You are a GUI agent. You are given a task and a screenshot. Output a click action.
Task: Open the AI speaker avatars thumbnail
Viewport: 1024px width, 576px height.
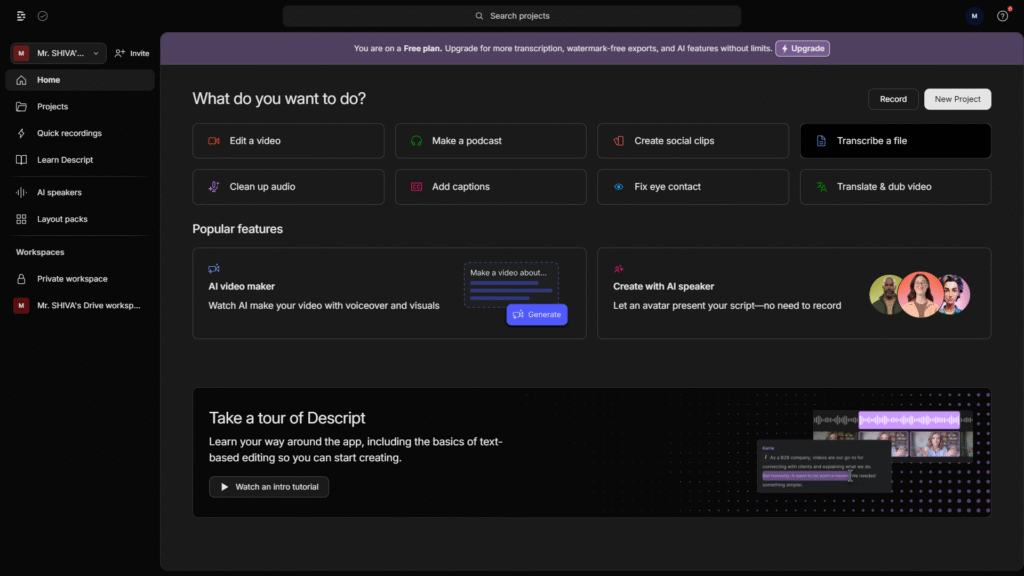click(x=920, y=295)
